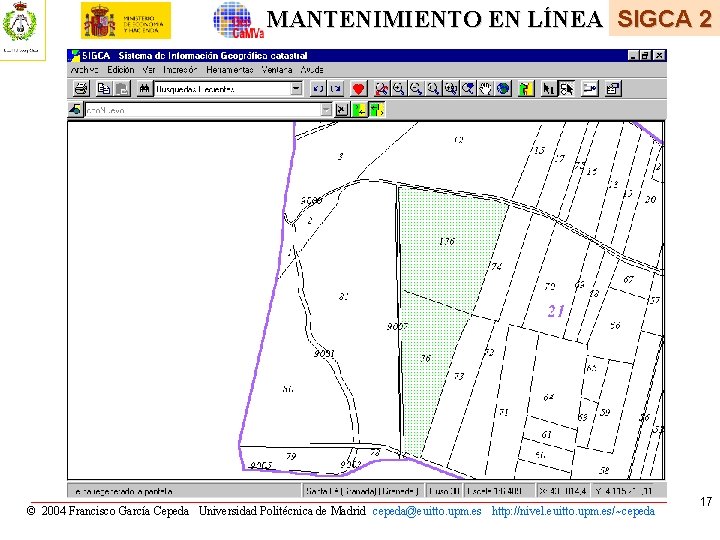
Task: Select the zoom out magnifier tool
Action: tap(416, 88)
